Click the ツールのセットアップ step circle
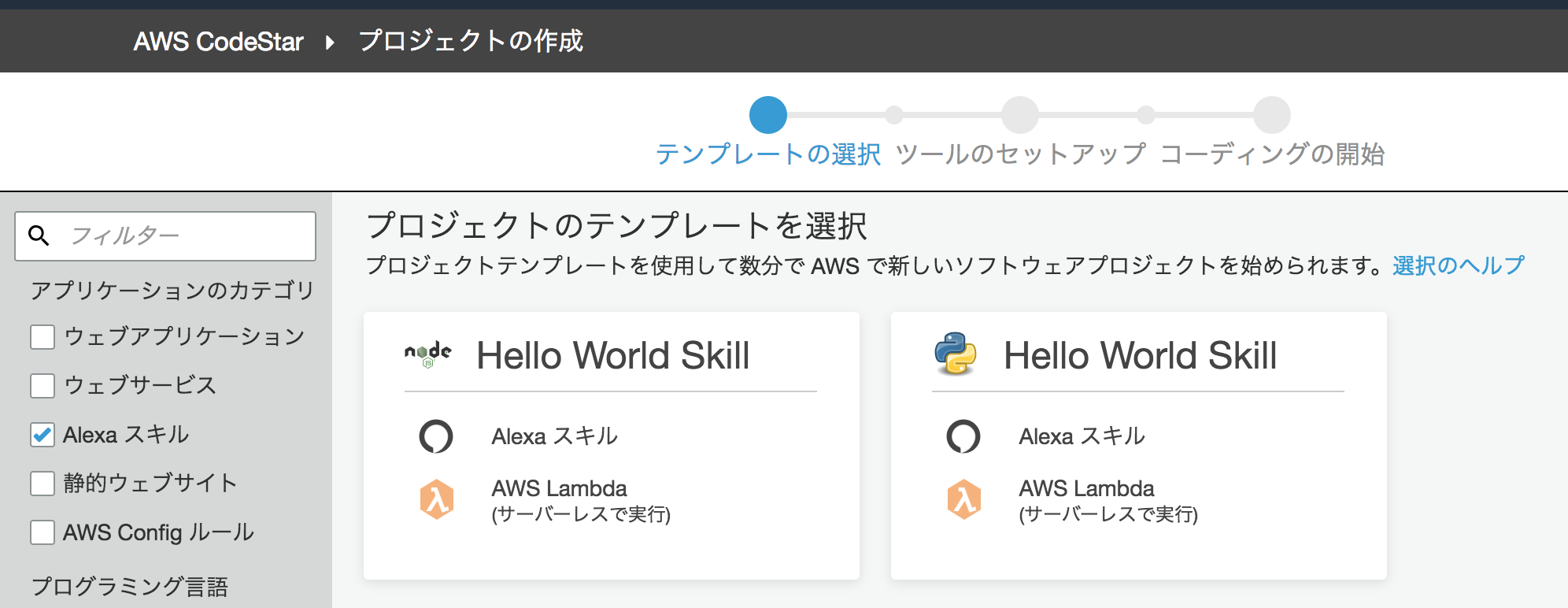1568x608 pixels. tap(1020, 115)
